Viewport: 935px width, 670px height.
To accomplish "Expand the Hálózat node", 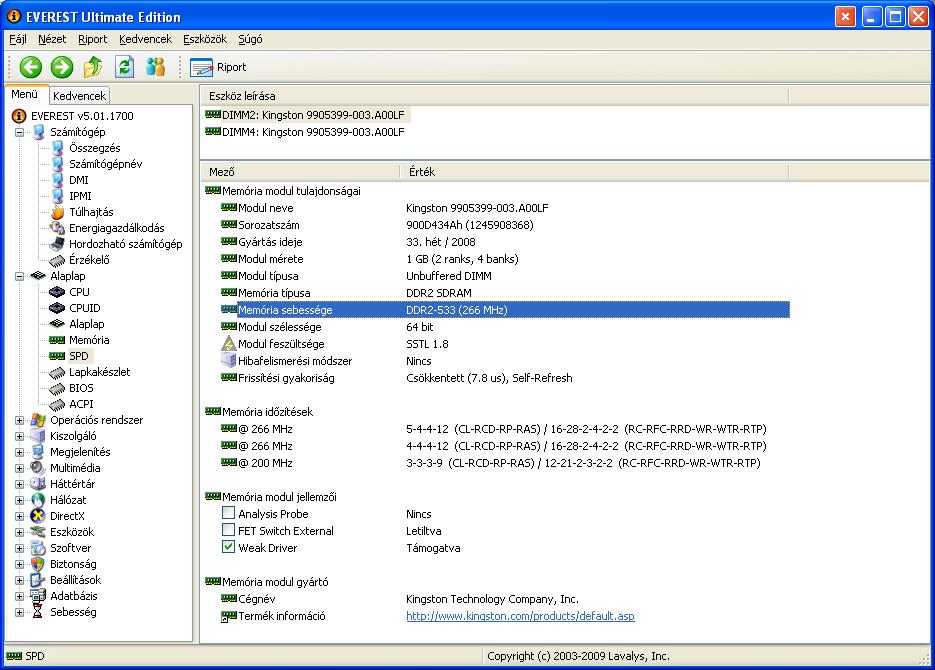I will [x=20, y=501].
